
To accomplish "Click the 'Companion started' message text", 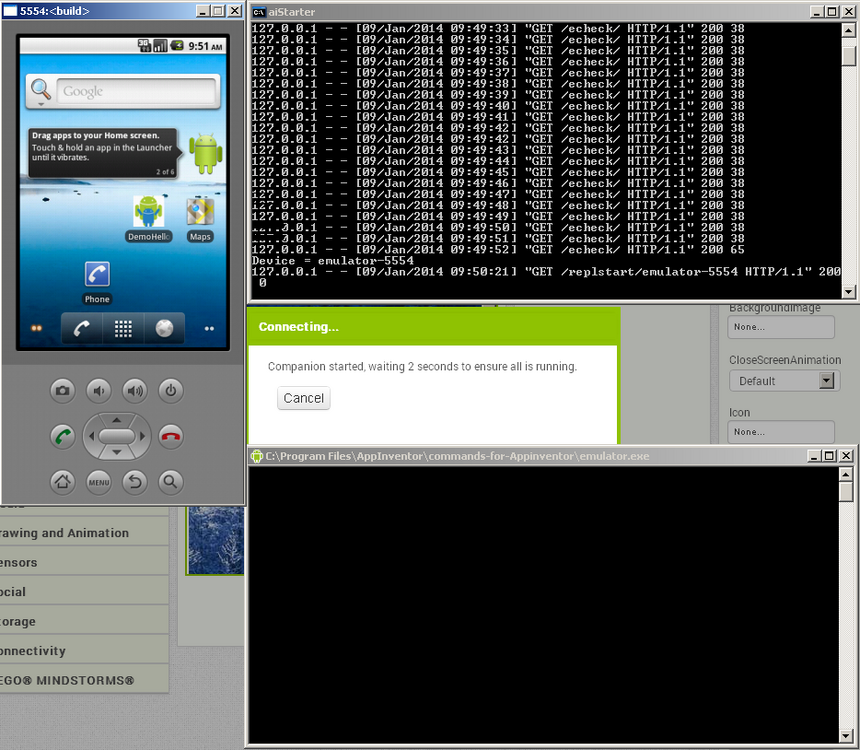I will pos(422,366).
